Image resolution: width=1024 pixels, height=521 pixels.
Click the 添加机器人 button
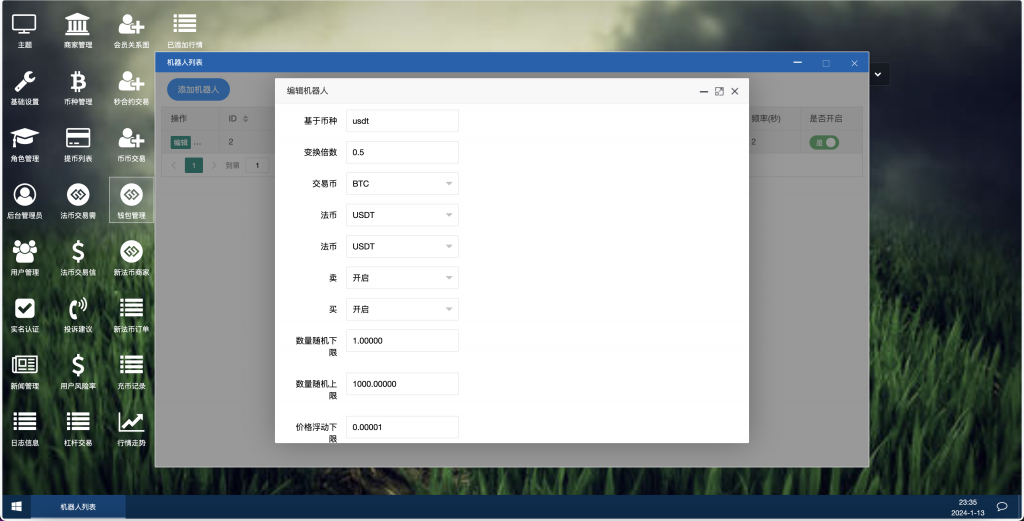(198, 89)
